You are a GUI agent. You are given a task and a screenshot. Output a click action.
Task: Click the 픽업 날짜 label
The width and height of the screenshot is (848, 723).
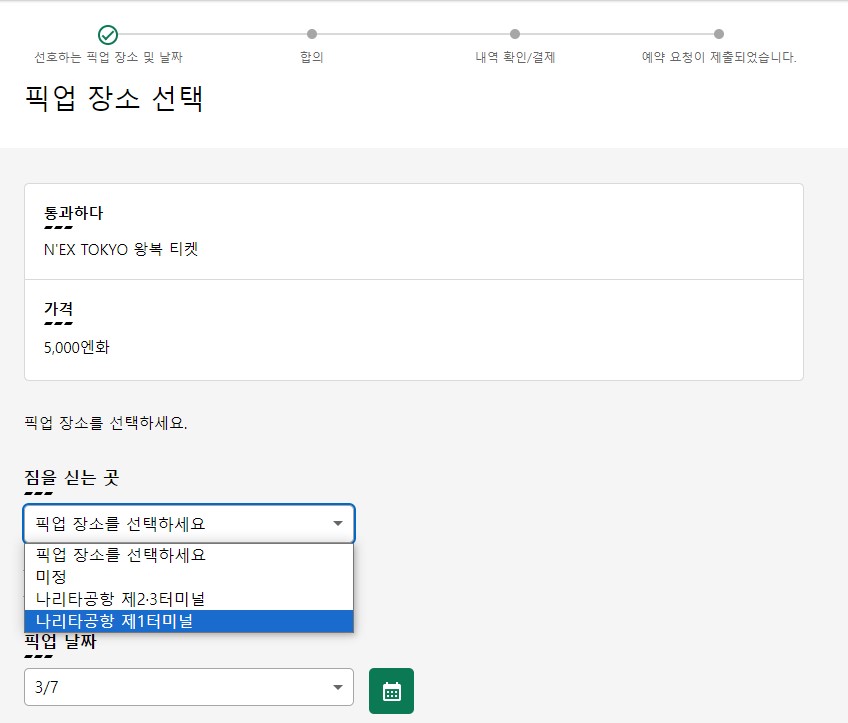point(60,641)
